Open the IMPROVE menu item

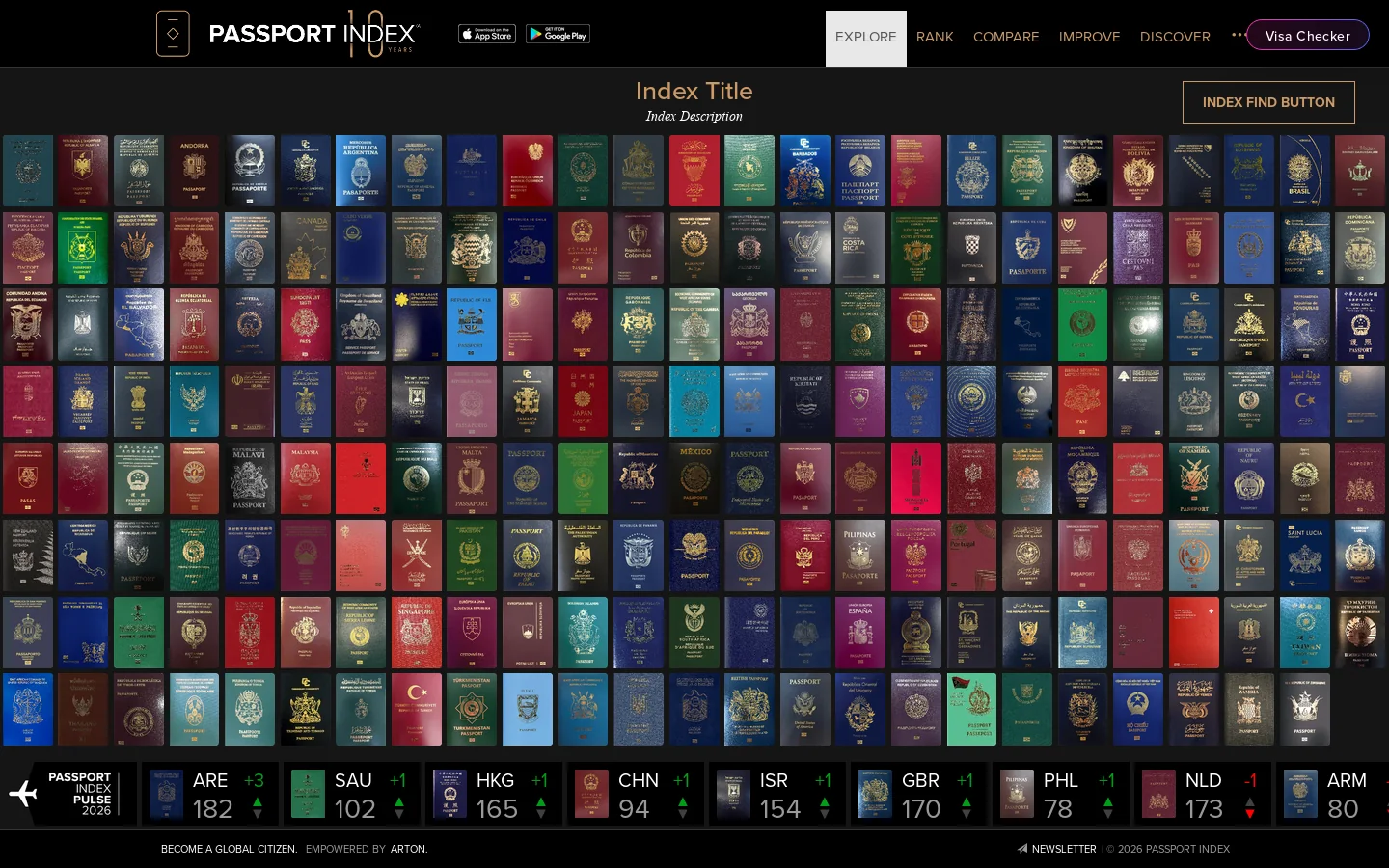[1089, 37]
